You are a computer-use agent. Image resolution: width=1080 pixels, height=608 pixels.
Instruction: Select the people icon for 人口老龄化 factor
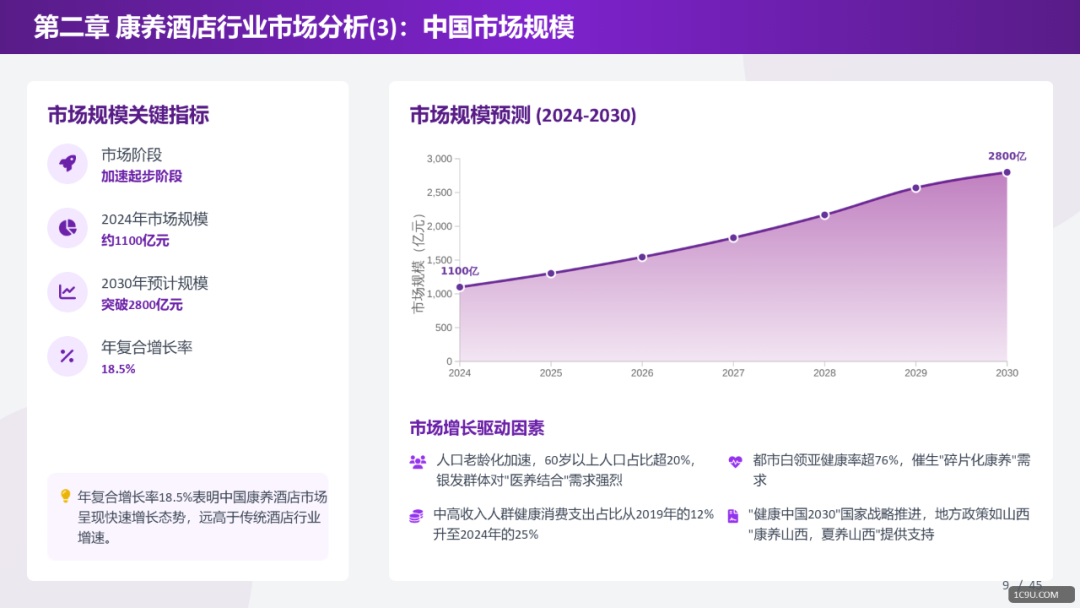(419, 463)
